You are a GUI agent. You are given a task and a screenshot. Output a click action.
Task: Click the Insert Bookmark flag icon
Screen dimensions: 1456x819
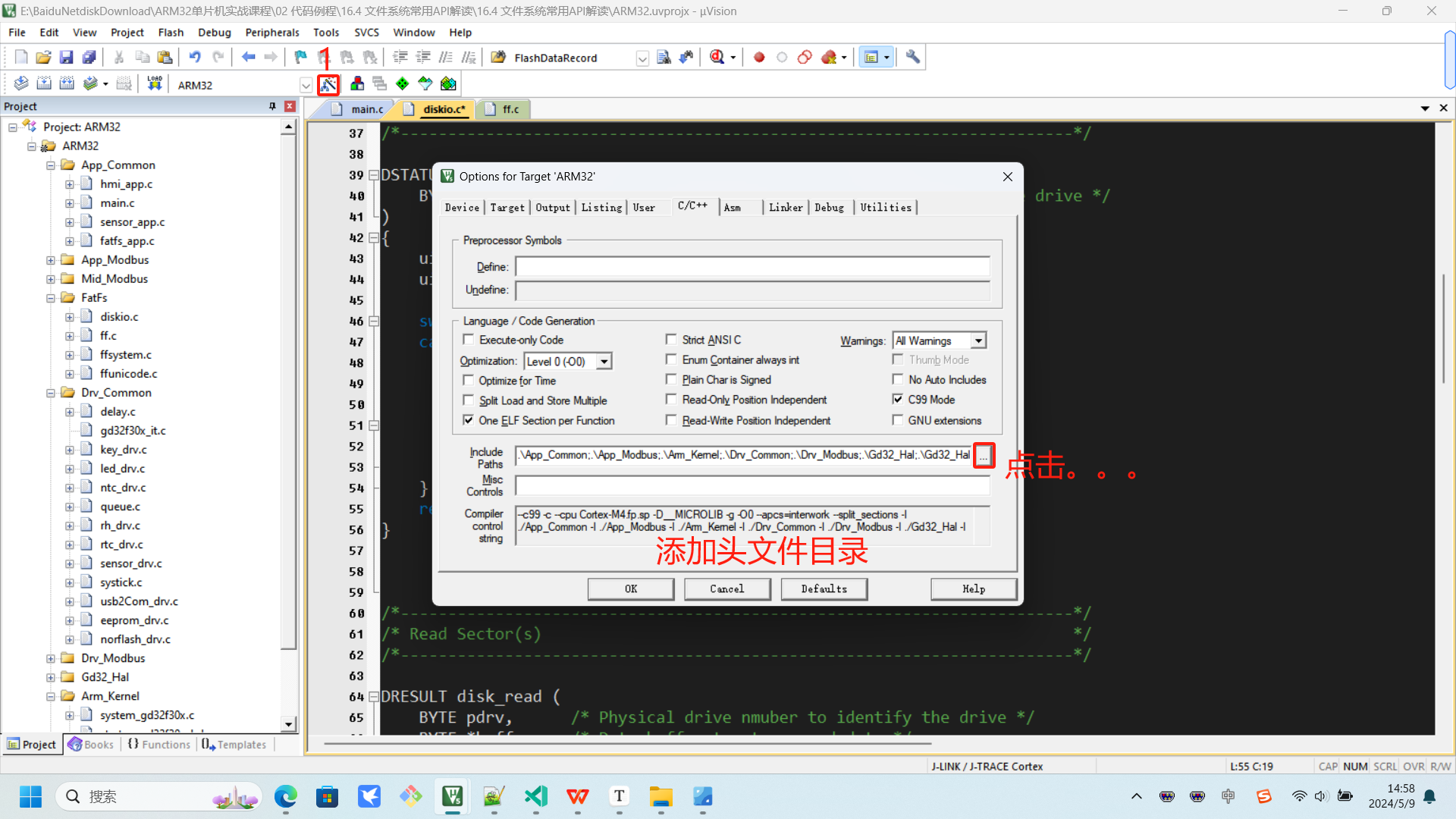(x=301, y=58)
